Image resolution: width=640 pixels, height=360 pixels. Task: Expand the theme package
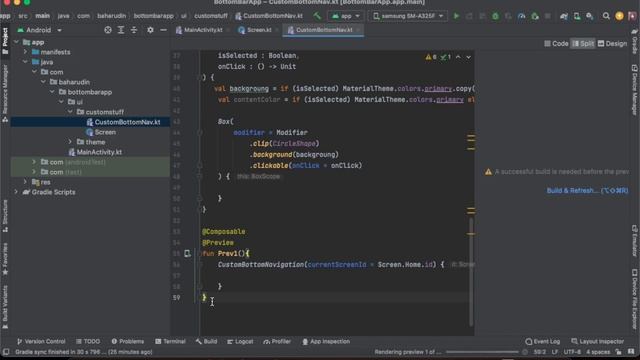[x=70, y=142]
